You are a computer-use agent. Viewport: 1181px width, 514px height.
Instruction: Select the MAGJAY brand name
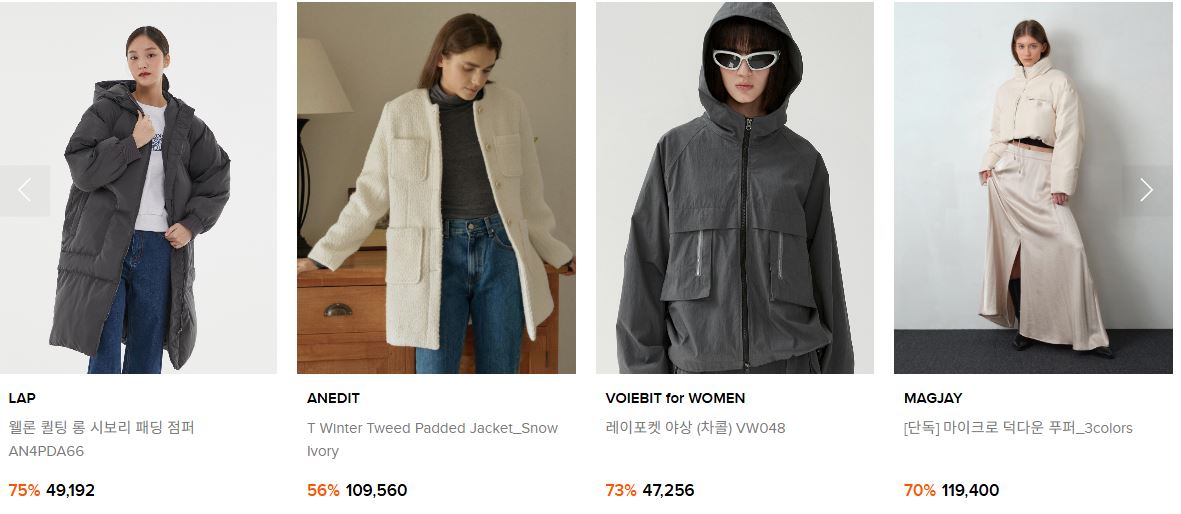[932, 398]
